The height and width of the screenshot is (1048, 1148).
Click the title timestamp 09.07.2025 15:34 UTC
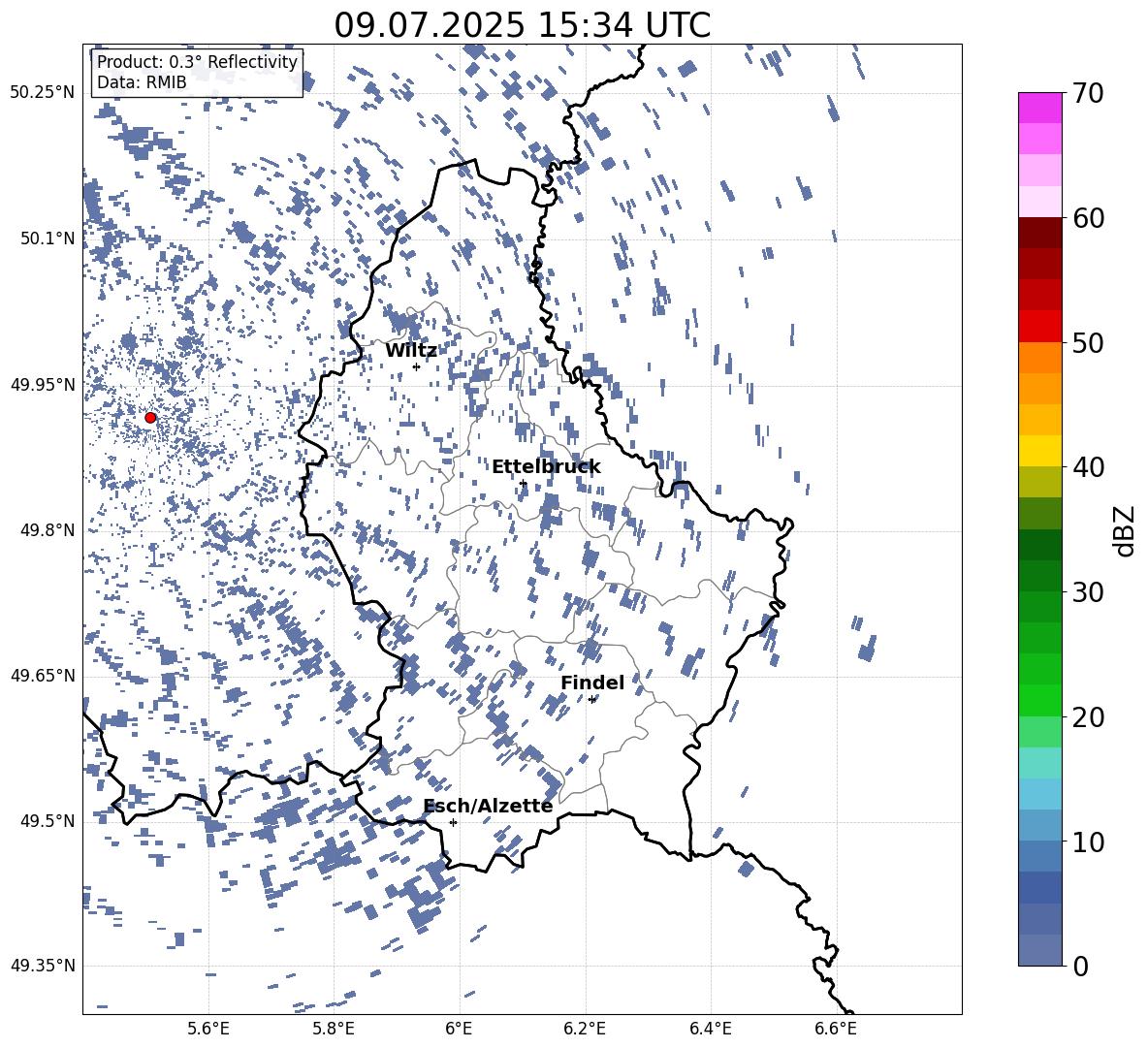coord(522,25)
